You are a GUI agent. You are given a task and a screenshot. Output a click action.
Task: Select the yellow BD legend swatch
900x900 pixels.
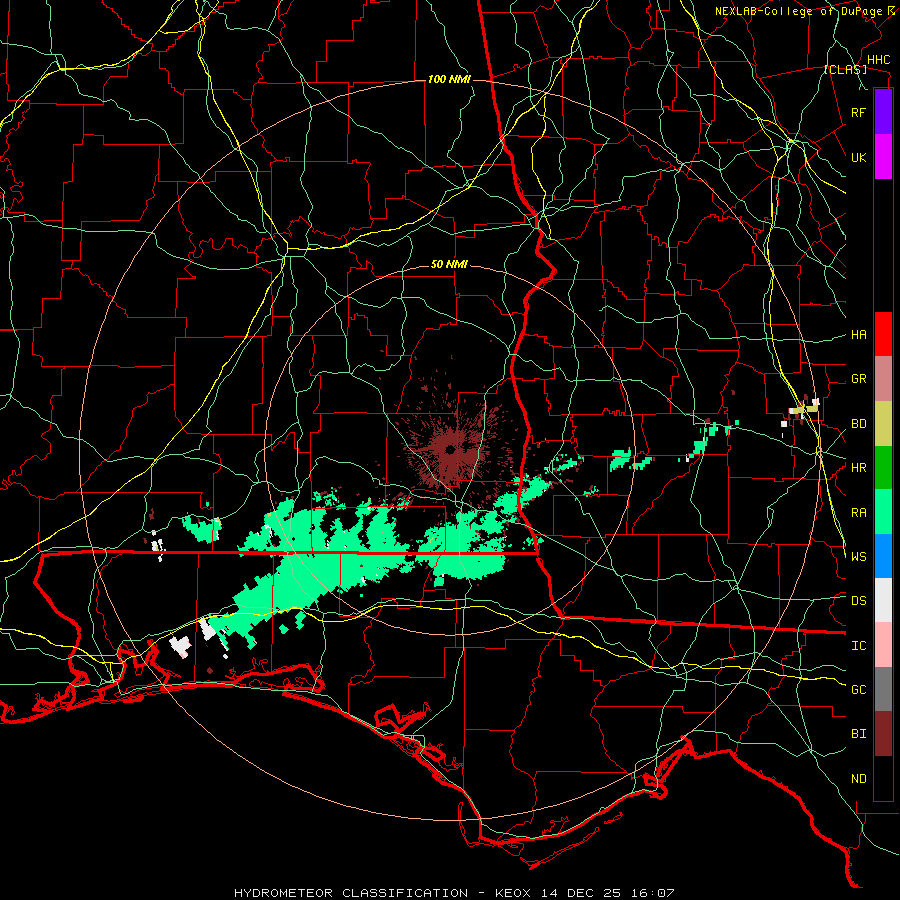[x=883, y=424]
